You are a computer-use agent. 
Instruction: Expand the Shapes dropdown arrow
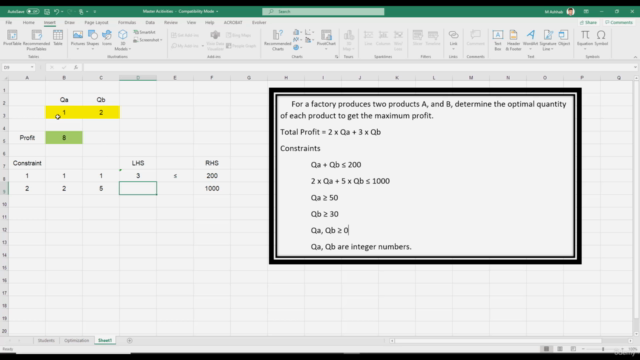[x=93, y=49]
